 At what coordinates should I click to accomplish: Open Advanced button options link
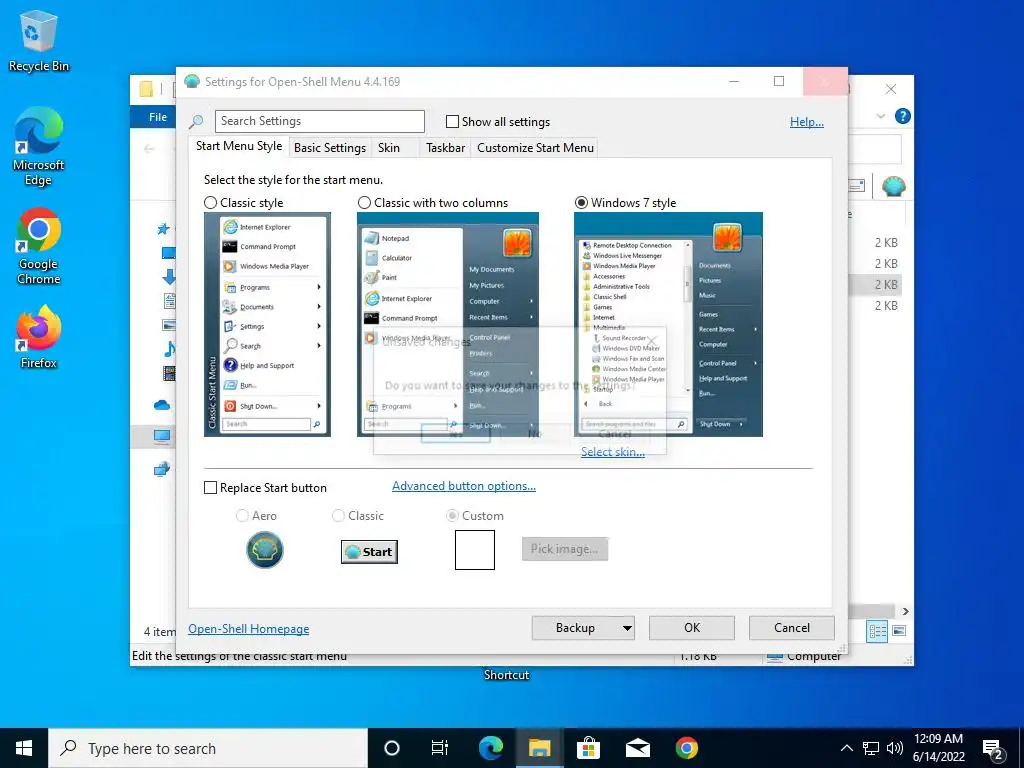tap(464, 486)
